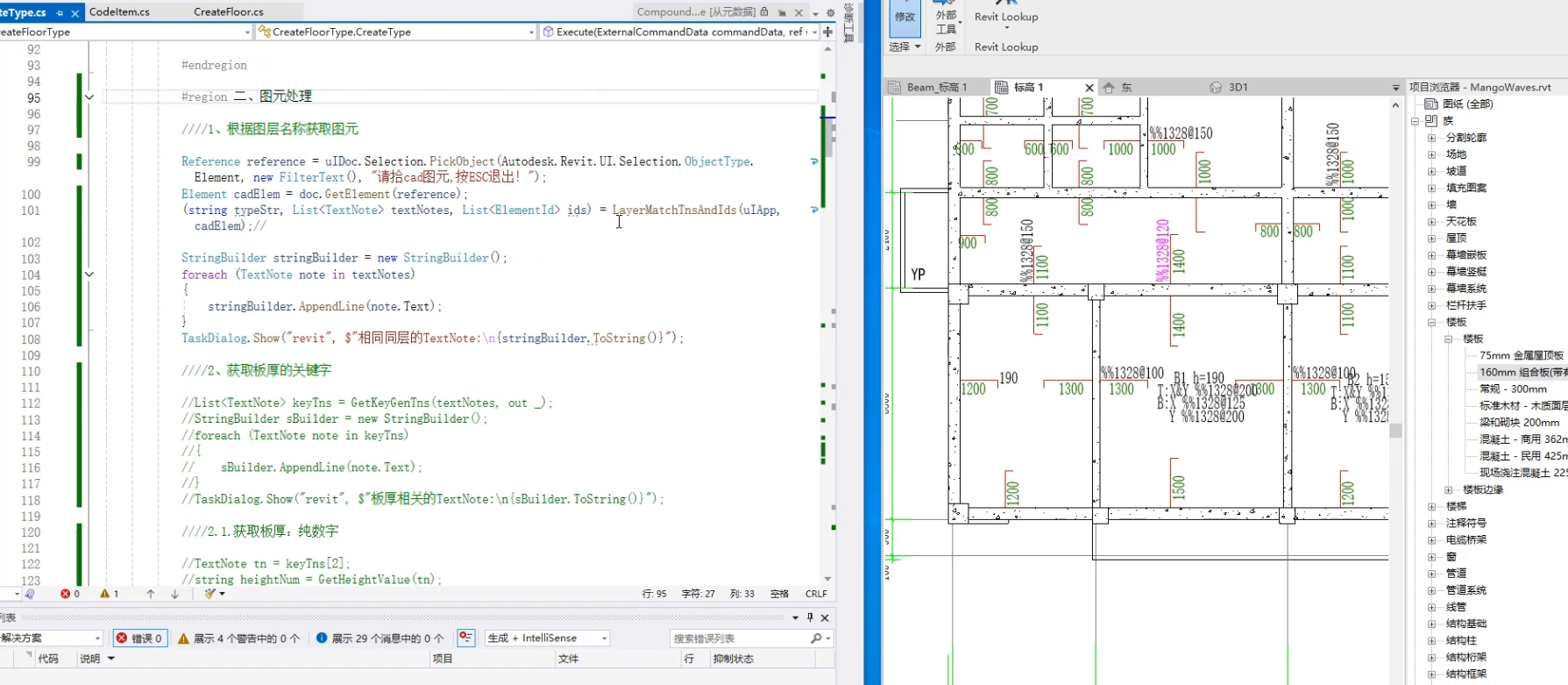
Task: Go to previous issue with up arrow
Action: (151, 594)
